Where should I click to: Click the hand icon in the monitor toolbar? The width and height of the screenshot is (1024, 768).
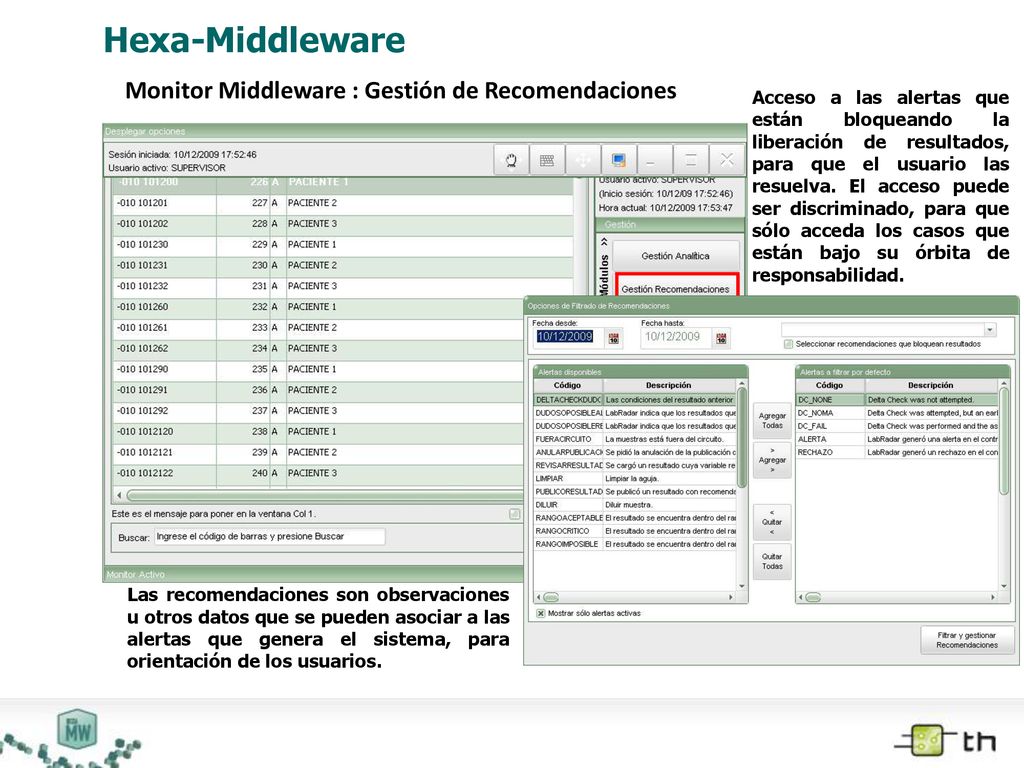511,160
